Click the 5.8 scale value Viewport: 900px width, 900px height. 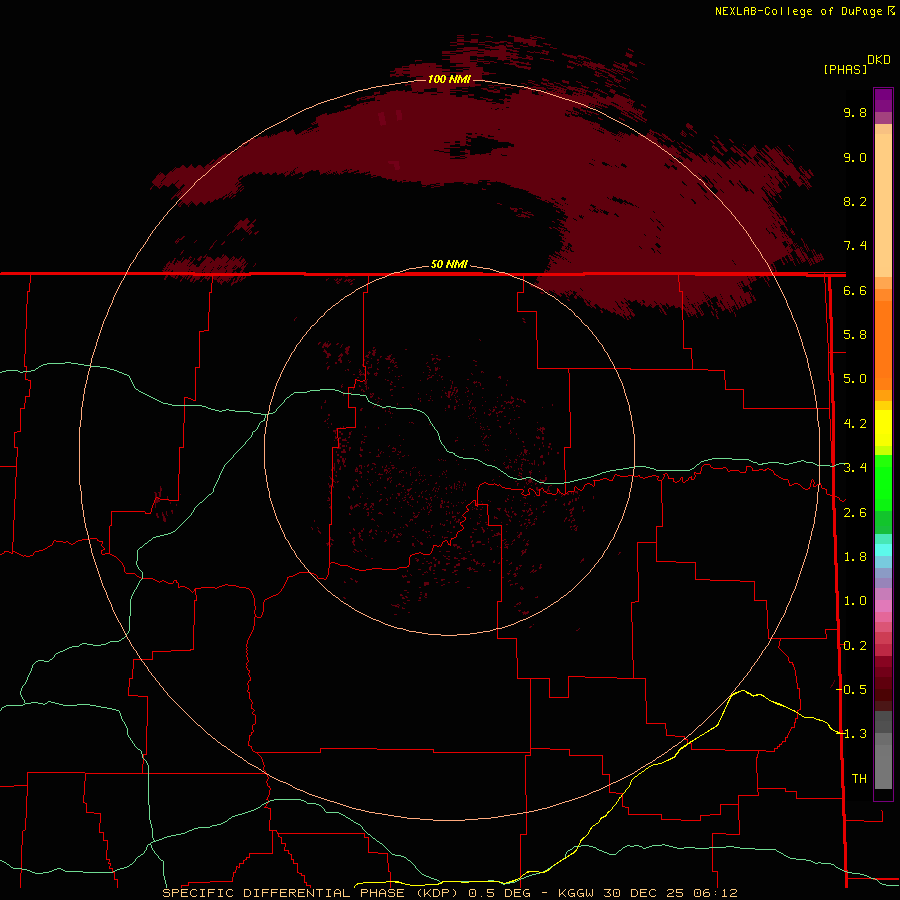click(x=855, y=335)
